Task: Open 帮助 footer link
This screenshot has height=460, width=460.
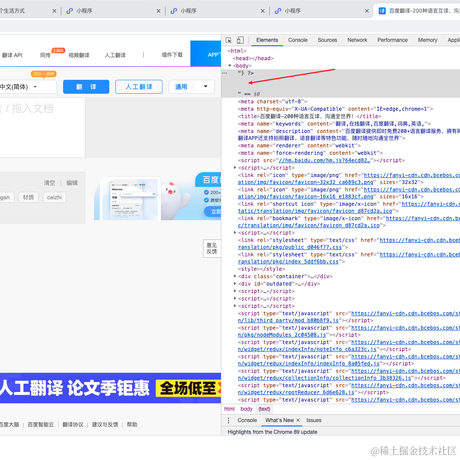Action: pos(132,424)
